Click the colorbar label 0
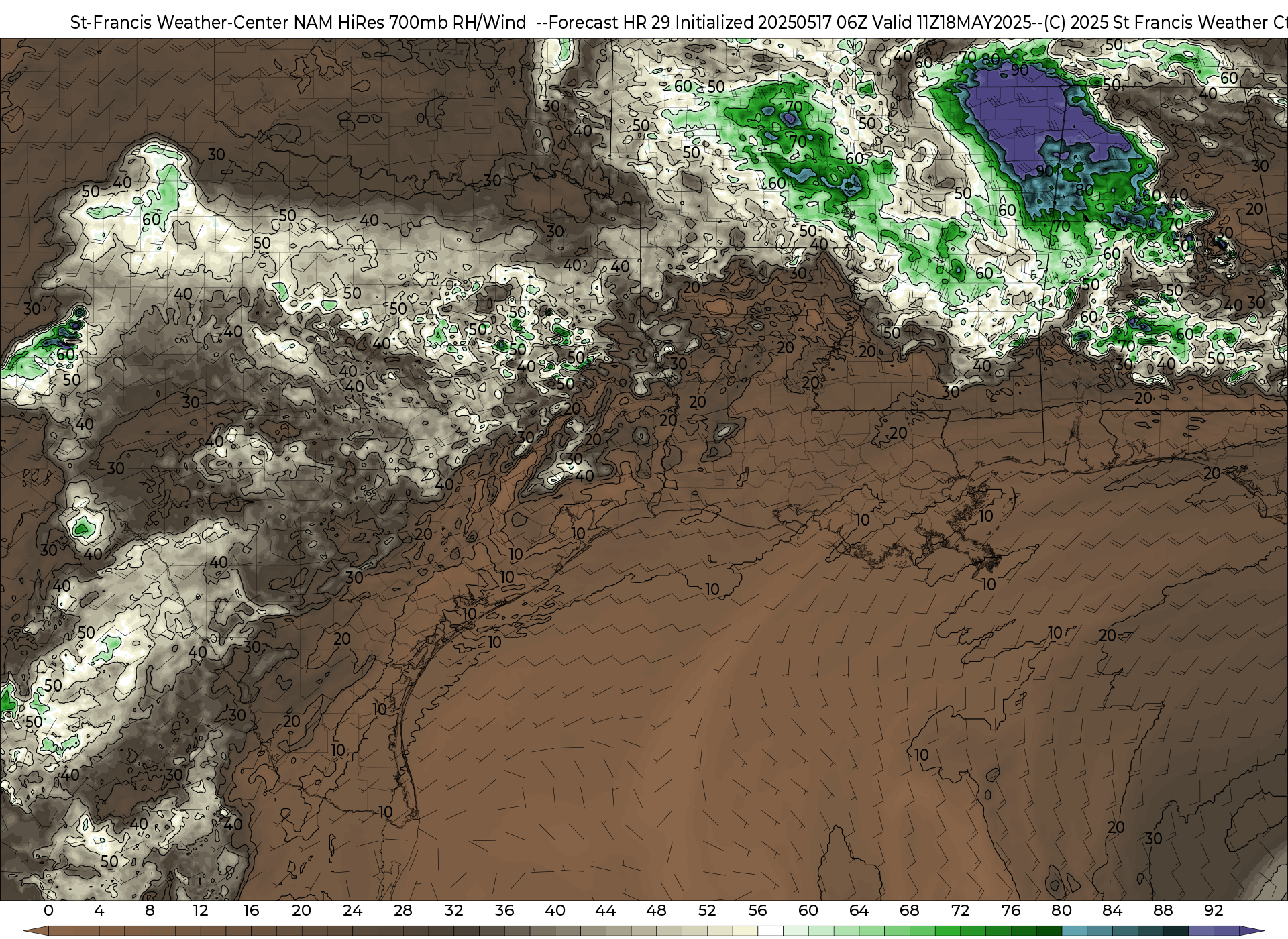 click(48, 911)
